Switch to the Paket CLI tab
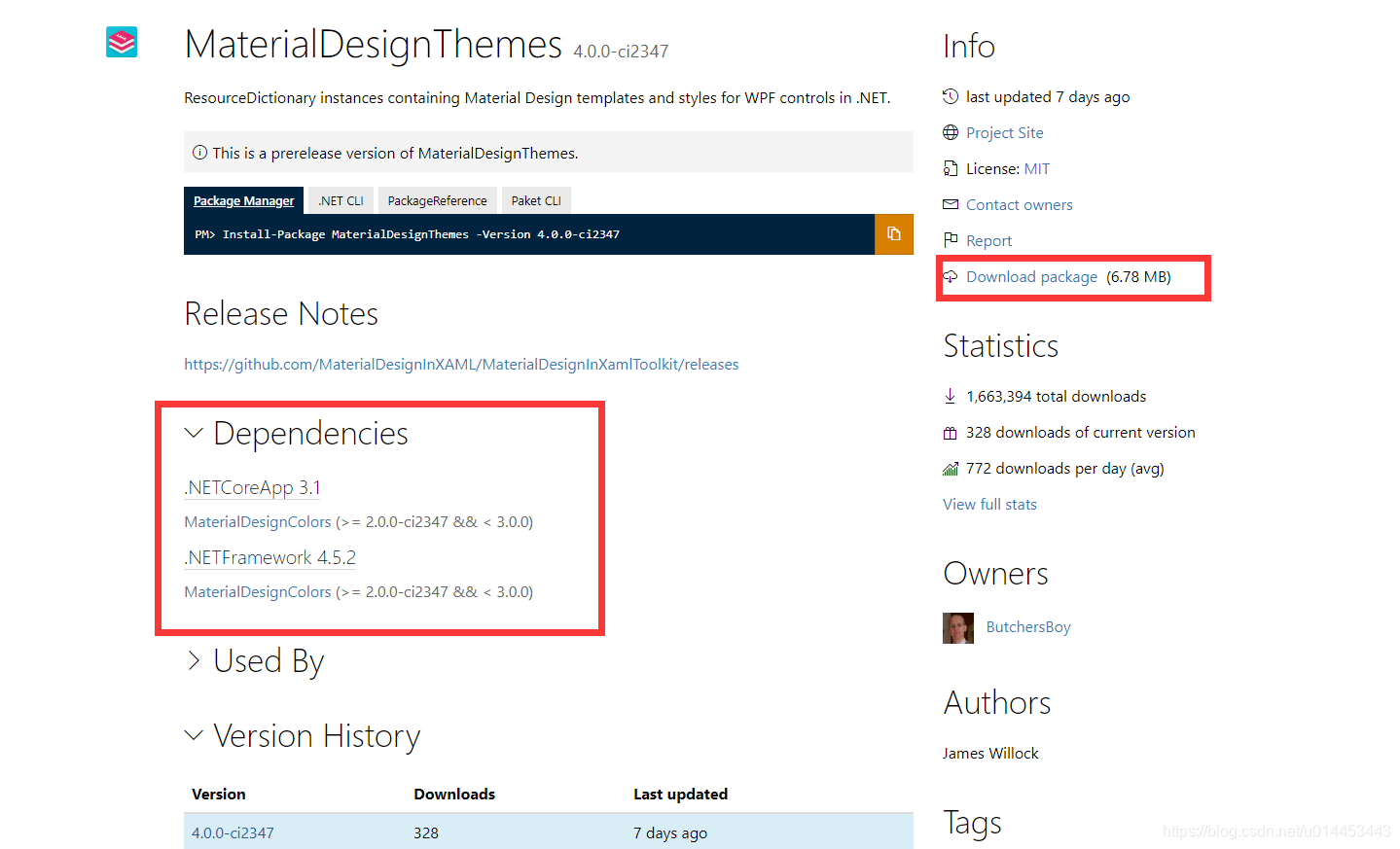This screenshot has height=849, width=1400. [x=536, y=200]
